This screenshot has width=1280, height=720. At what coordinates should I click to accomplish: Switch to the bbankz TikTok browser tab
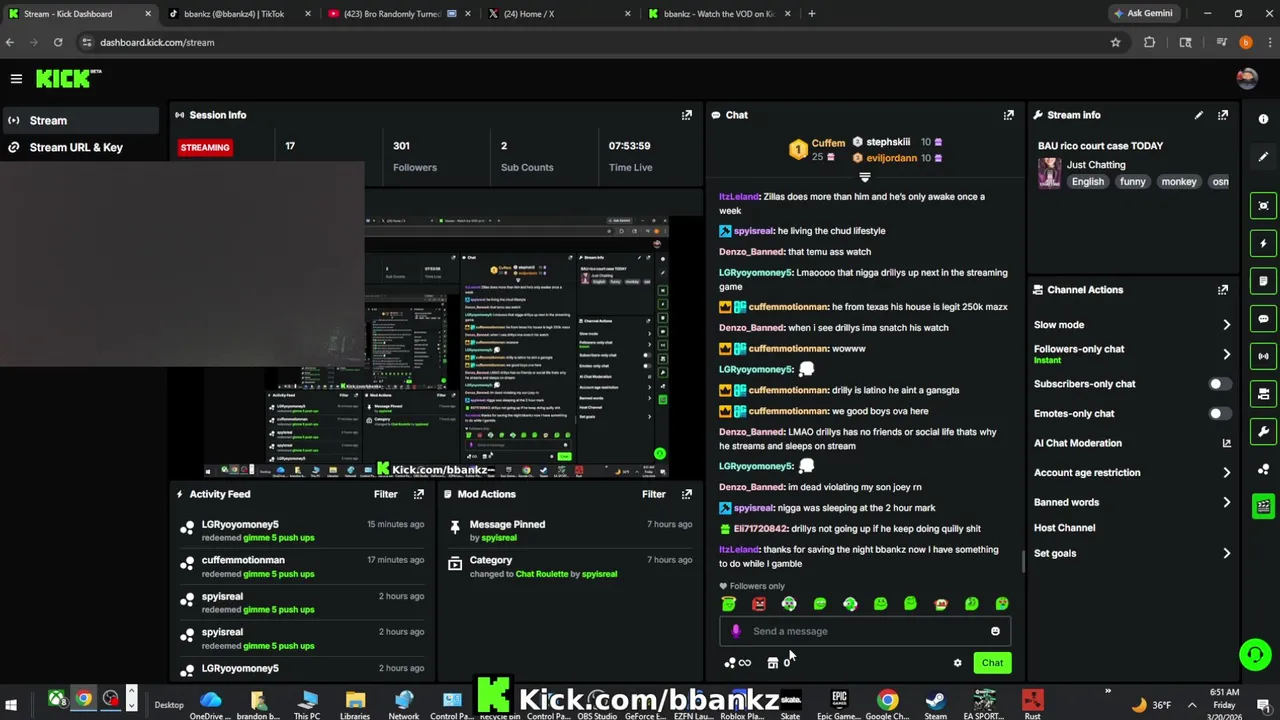coord(240,14)
